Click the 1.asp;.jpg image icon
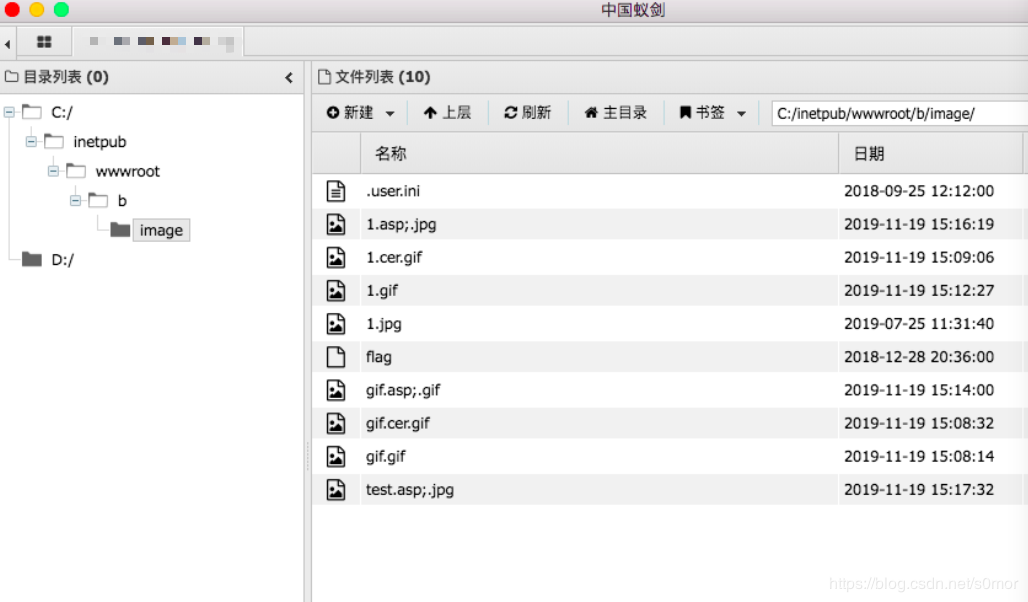This screenshot has width=1028, height=602. (x=336, y=224)
